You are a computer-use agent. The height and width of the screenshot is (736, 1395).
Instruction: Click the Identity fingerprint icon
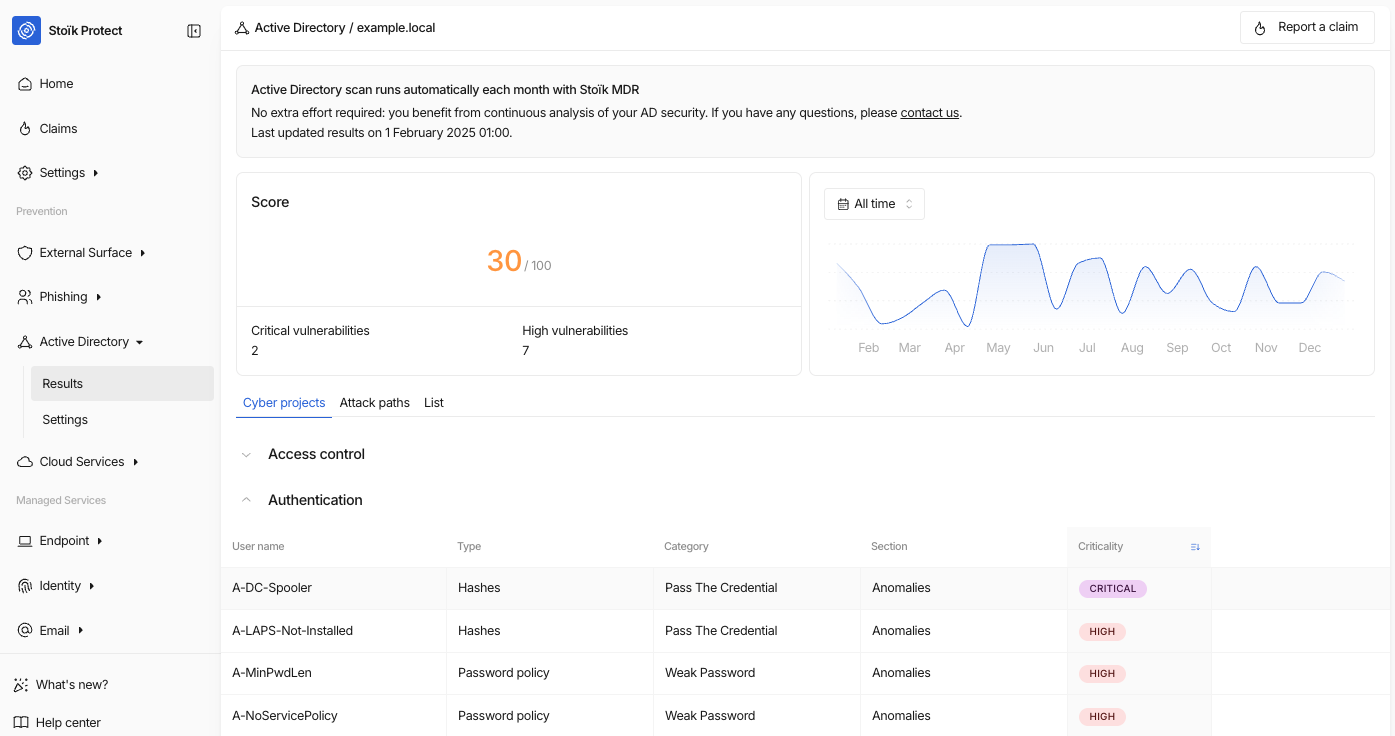tap(25, 586)
